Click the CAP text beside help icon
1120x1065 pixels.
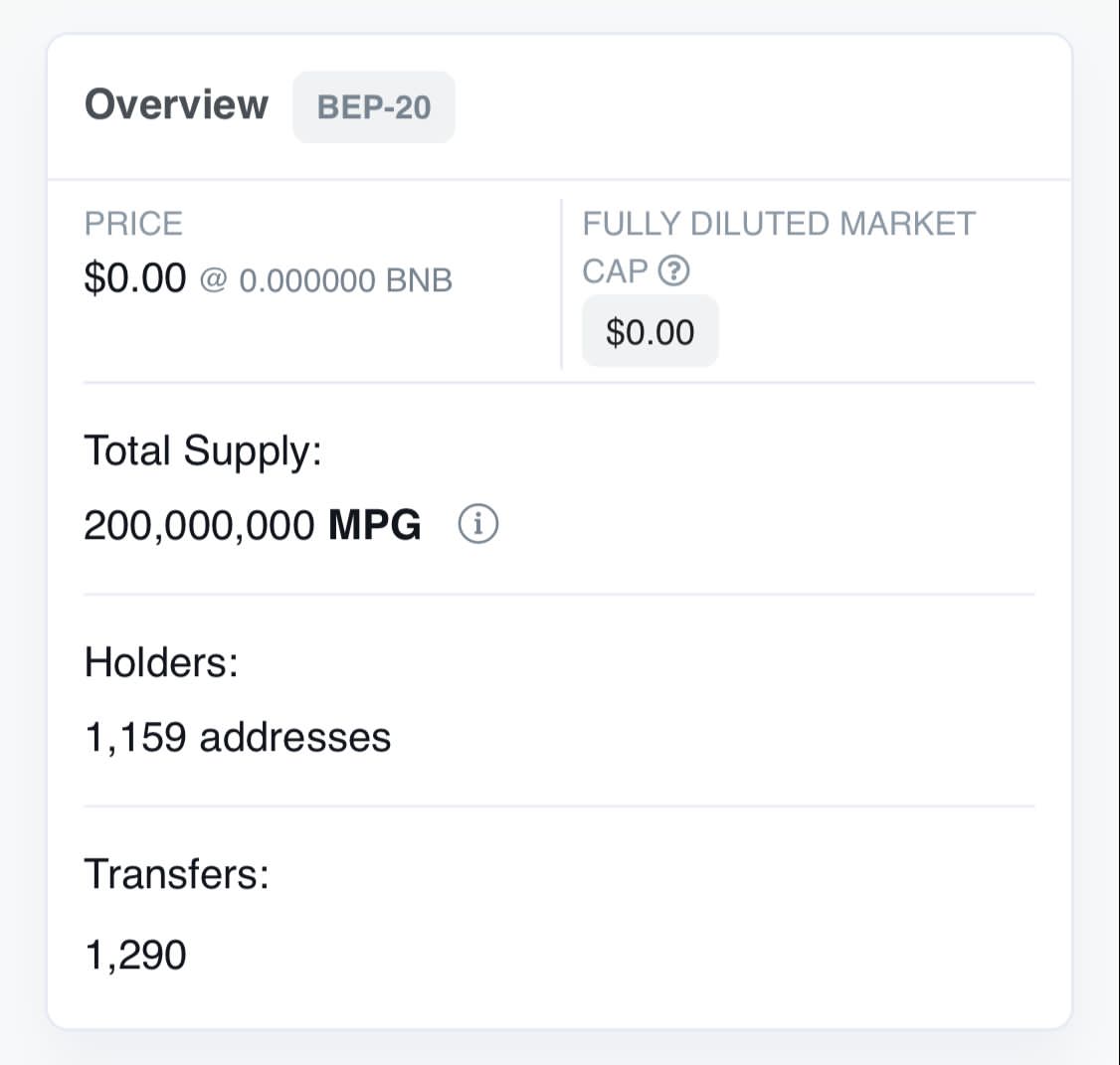615,271
